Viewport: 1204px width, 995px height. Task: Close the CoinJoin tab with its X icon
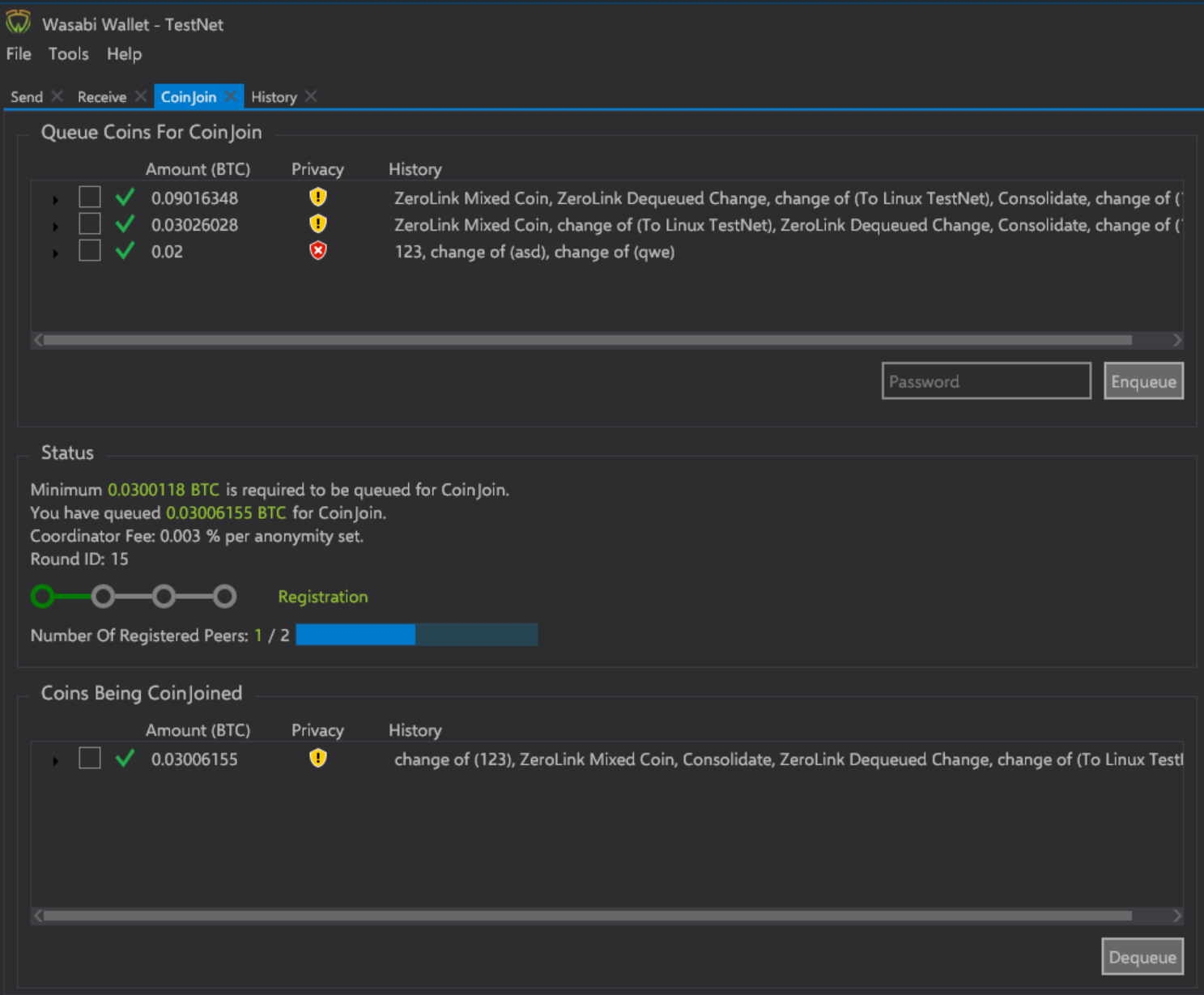pos(231,96)
